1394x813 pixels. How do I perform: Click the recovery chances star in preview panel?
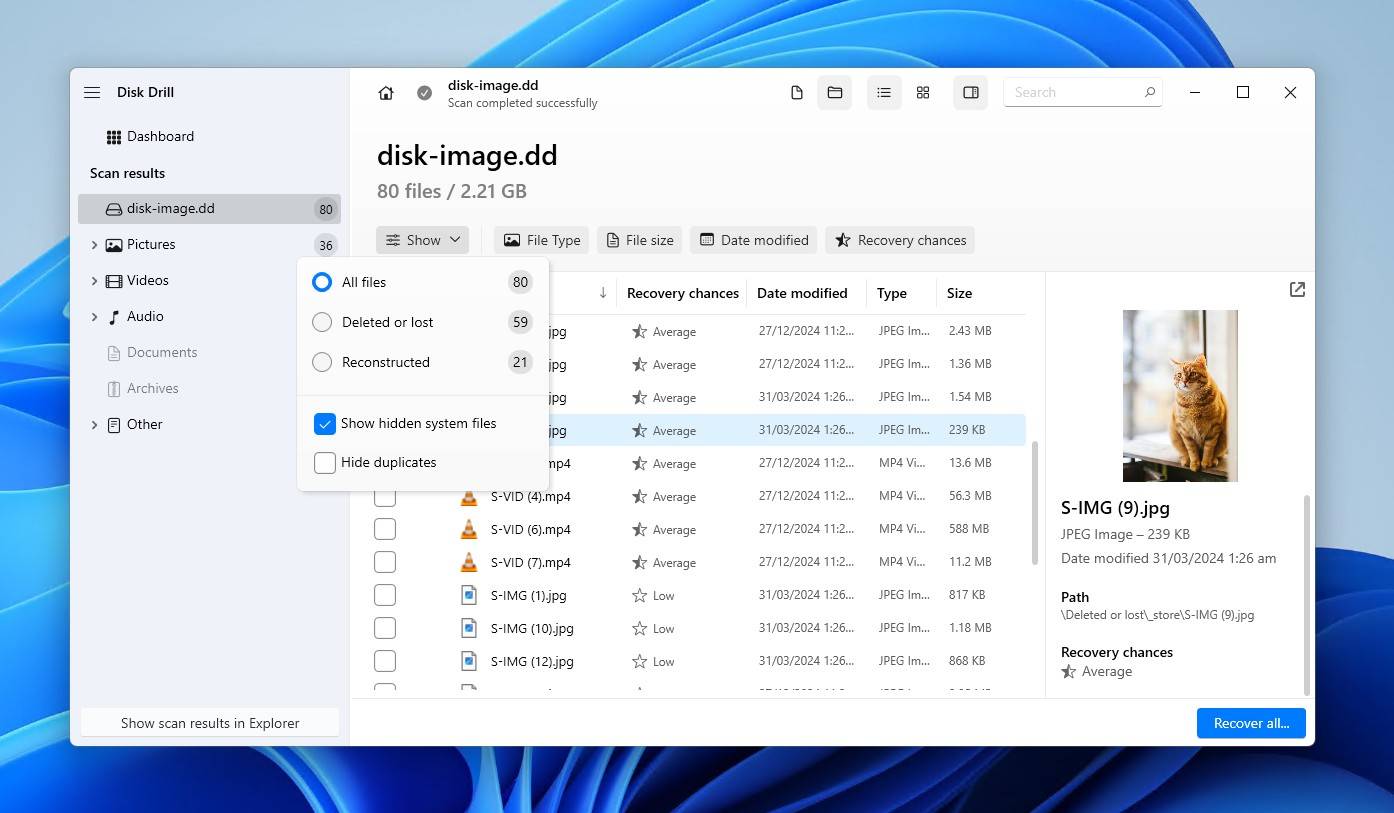(x=1069, y=672)
